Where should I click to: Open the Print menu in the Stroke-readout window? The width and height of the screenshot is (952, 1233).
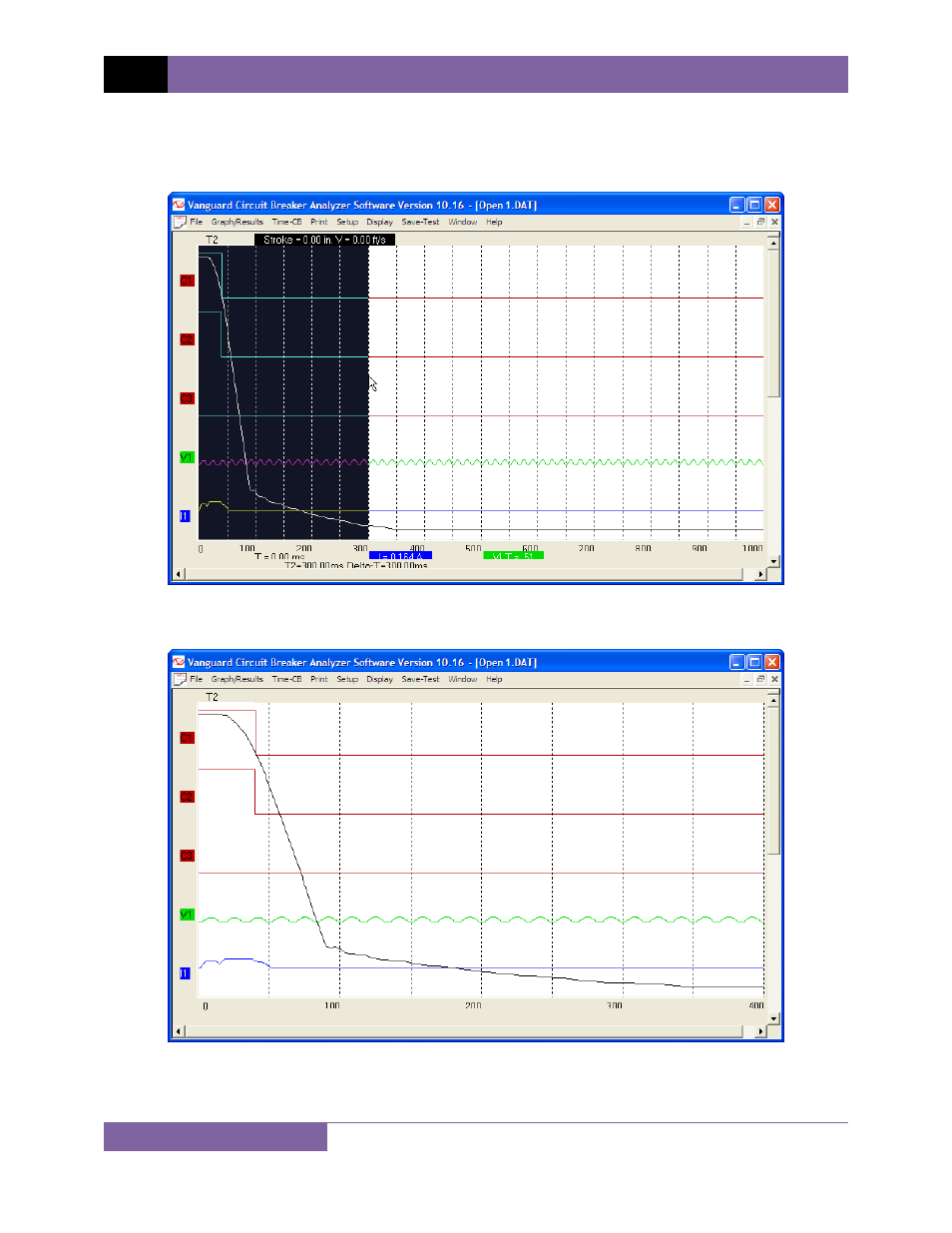(x=318, y=222)
